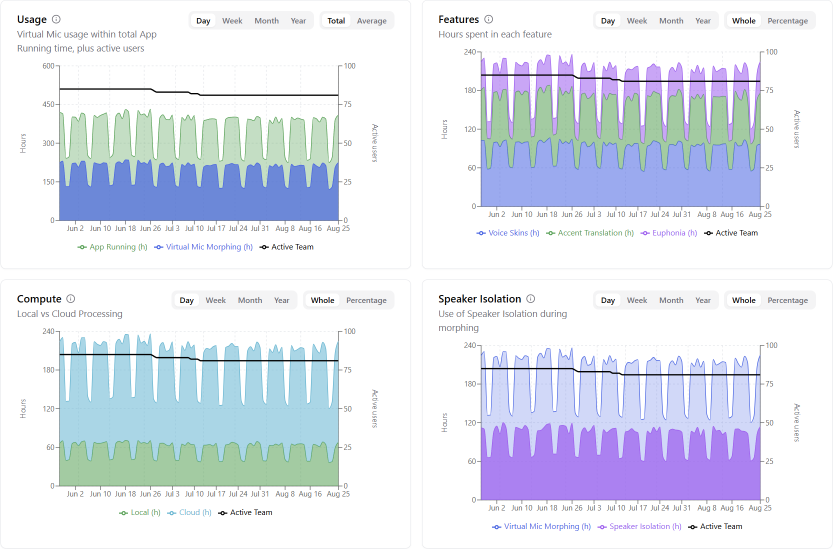The height and width of the screenshot is (549, 833).
Task: Click the Speaker Isolation card title
Action: coord(480,299)
